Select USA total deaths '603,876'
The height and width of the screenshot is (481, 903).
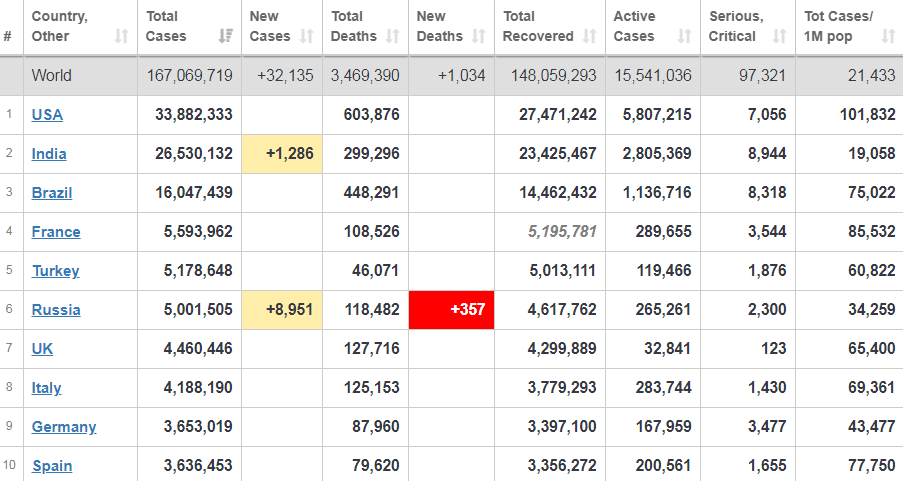coord(371,115)
